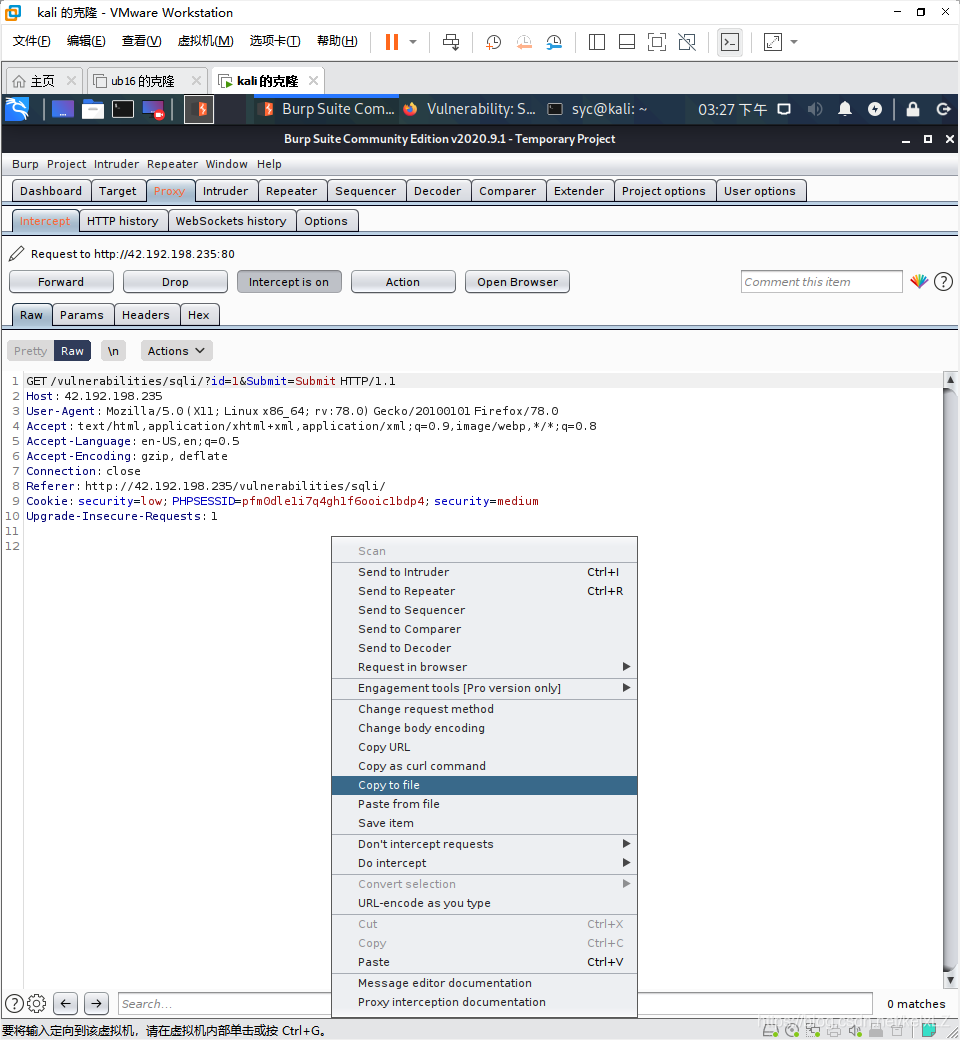
Task: Expand the stretch display dropdown arrow
Action: [x=793, y=42]
